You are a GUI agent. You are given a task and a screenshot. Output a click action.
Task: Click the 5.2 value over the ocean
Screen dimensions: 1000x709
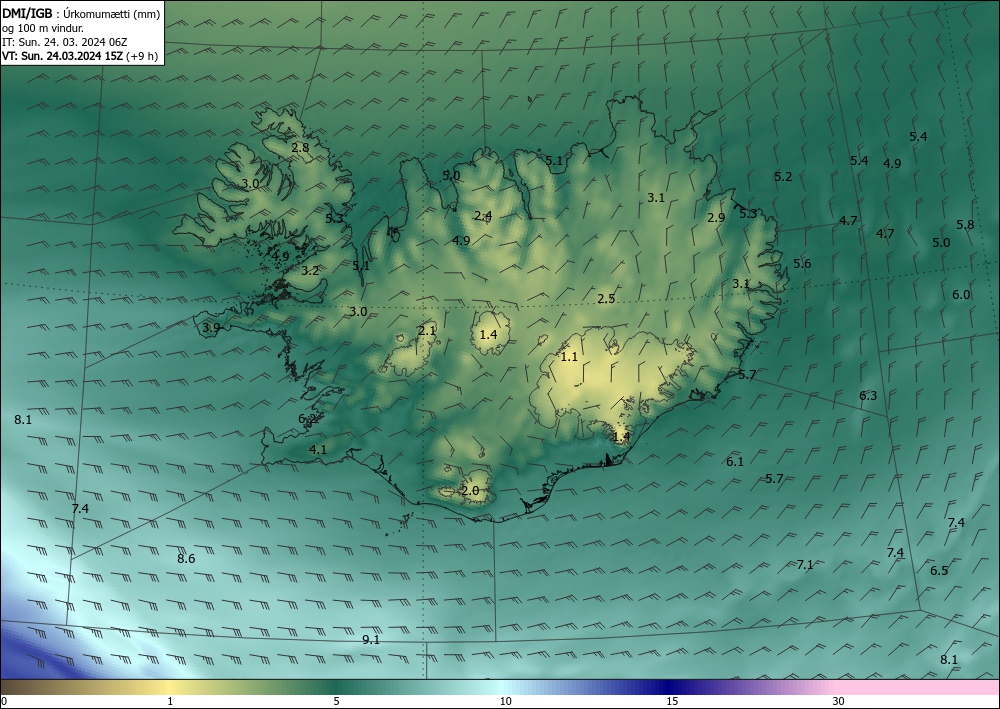point(783,177)
